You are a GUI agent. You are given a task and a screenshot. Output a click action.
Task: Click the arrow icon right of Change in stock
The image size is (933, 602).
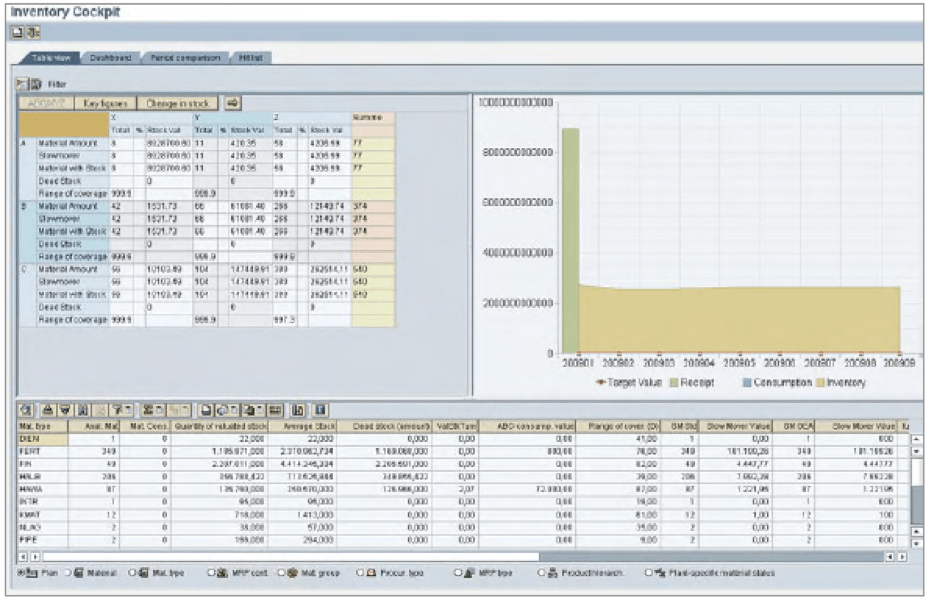(x=233, y=103)
